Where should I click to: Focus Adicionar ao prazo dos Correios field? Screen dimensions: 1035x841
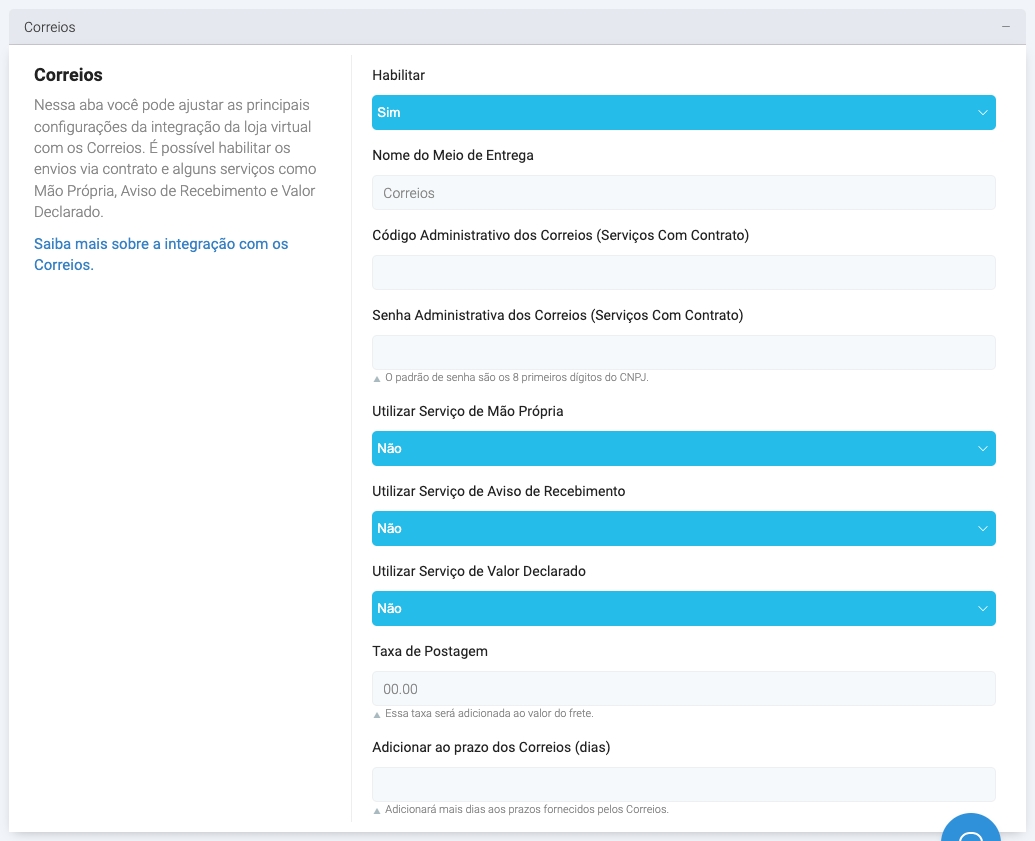click(683, 785)
